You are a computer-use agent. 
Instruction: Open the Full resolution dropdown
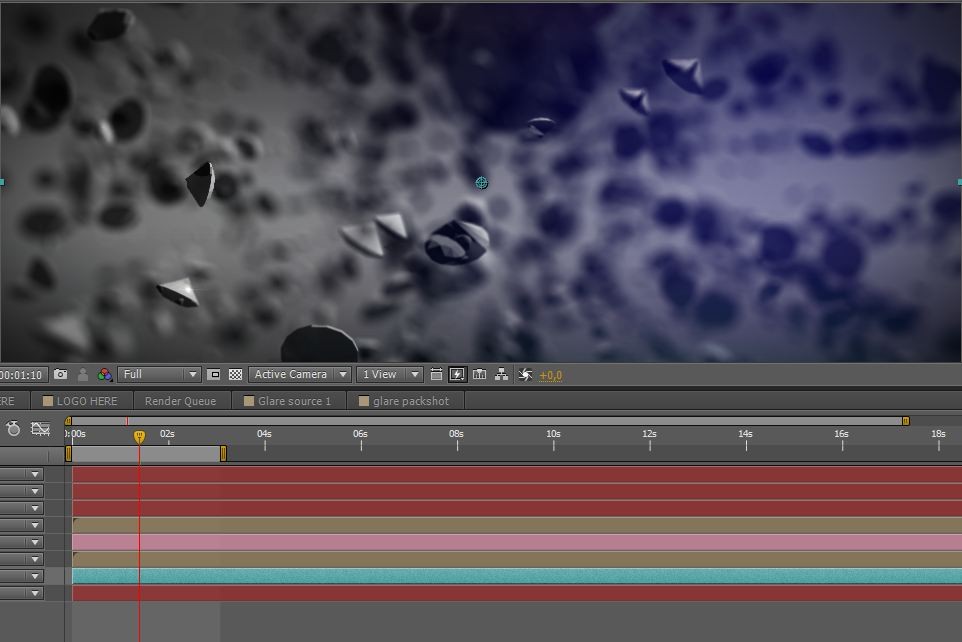click(159, 375)
